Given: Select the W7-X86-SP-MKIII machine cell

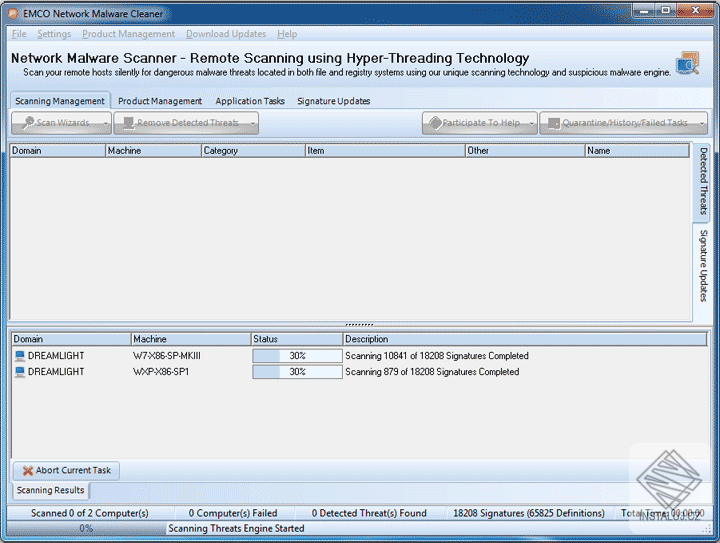Looking at the screenshot, I should (x=167, y=356).
